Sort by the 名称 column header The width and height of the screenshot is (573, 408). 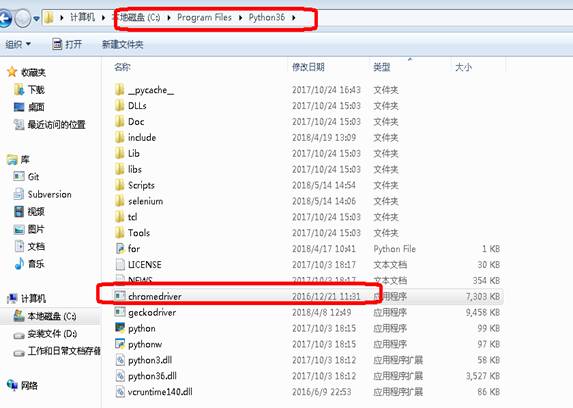(x=122, y=67)
